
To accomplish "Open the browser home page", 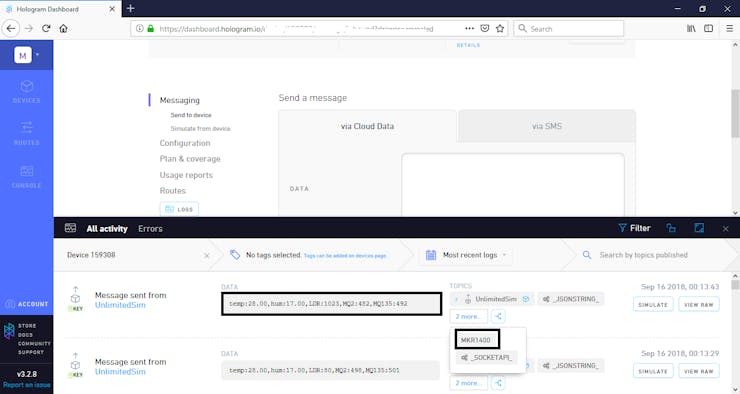I will coord(63,28).
